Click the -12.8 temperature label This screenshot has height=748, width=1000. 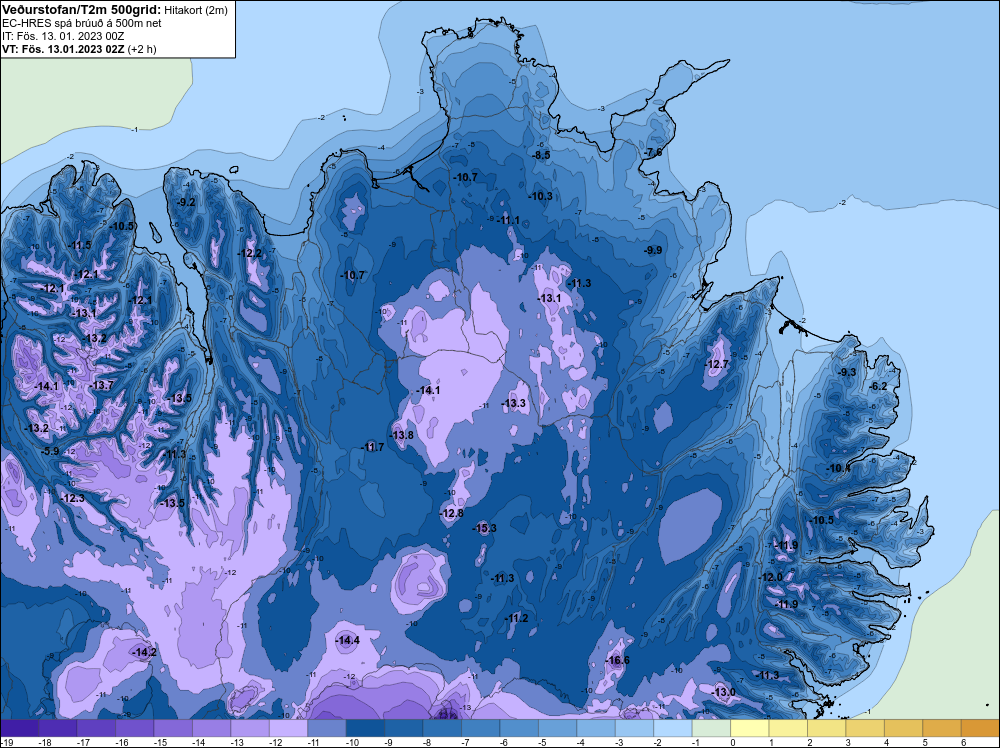452,513
